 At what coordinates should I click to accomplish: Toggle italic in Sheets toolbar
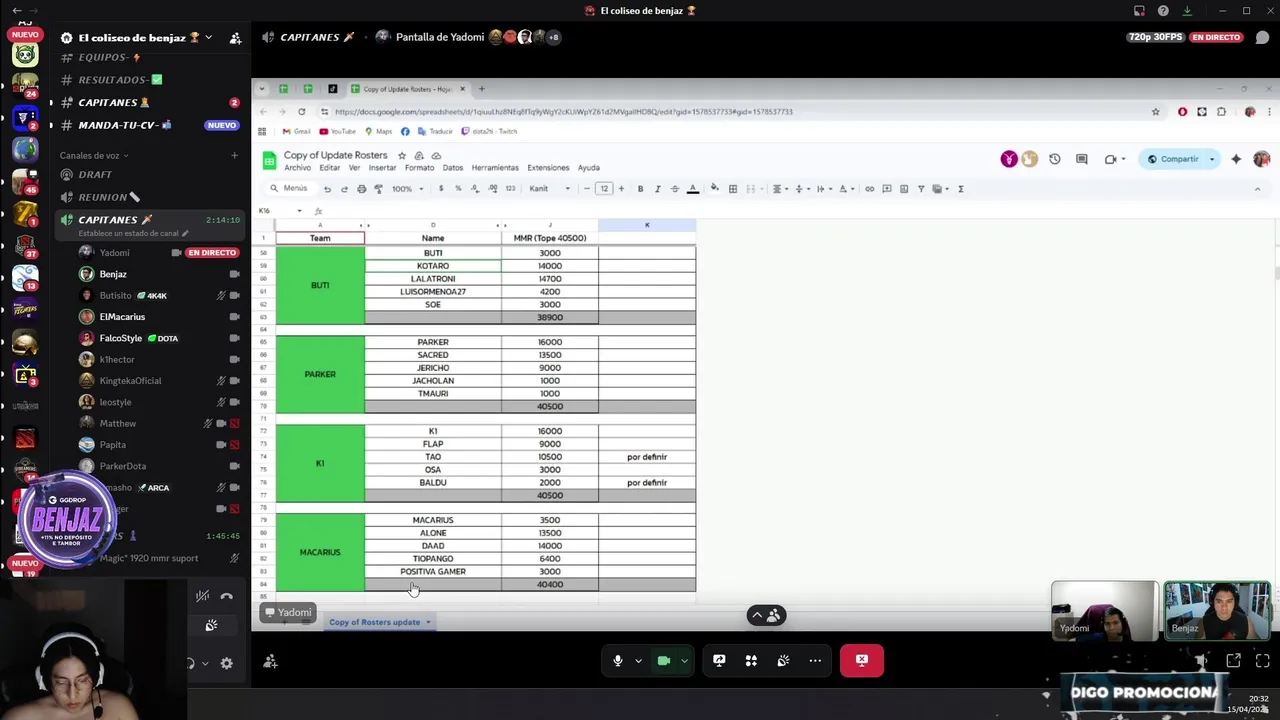coord(657,189)
